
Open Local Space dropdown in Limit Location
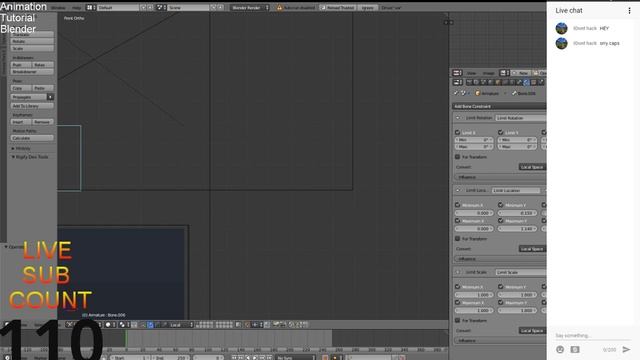(532, 249)
